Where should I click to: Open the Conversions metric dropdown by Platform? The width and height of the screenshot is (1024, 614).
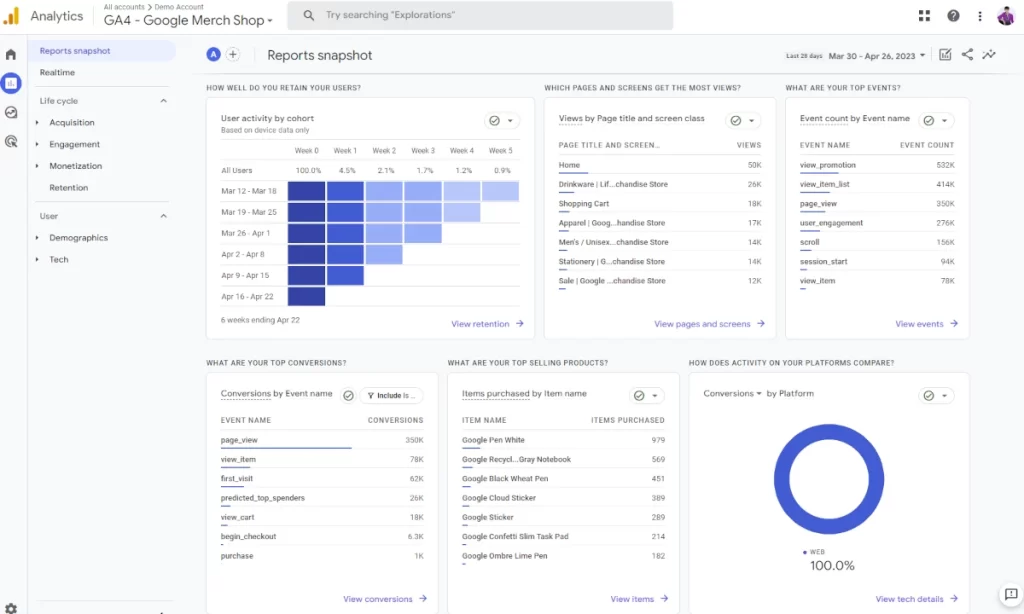coord(733,394)
